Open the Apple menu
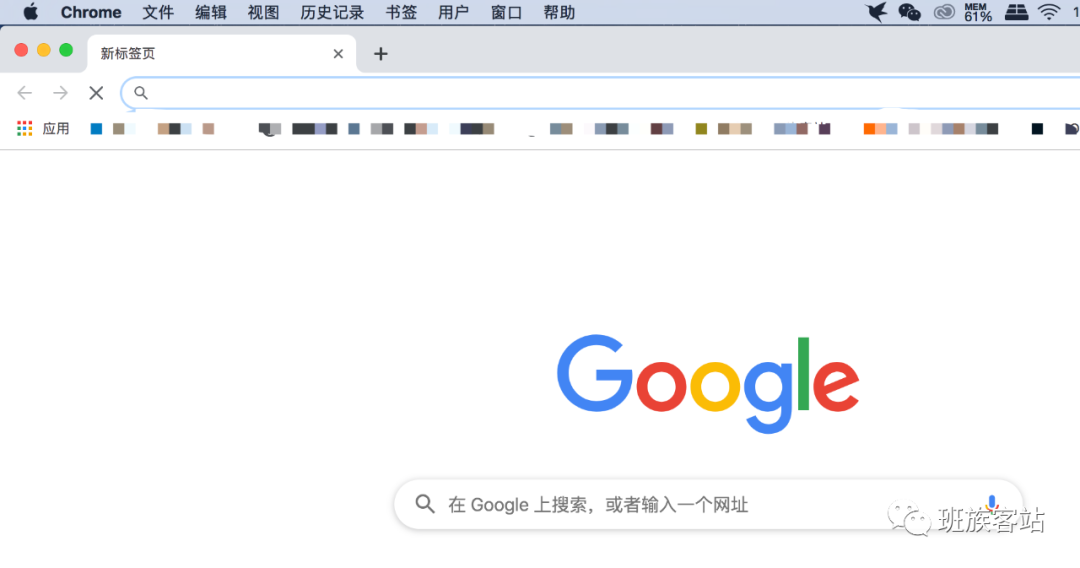This screenshot has height=568, width=1080. (x=31, y=12)
